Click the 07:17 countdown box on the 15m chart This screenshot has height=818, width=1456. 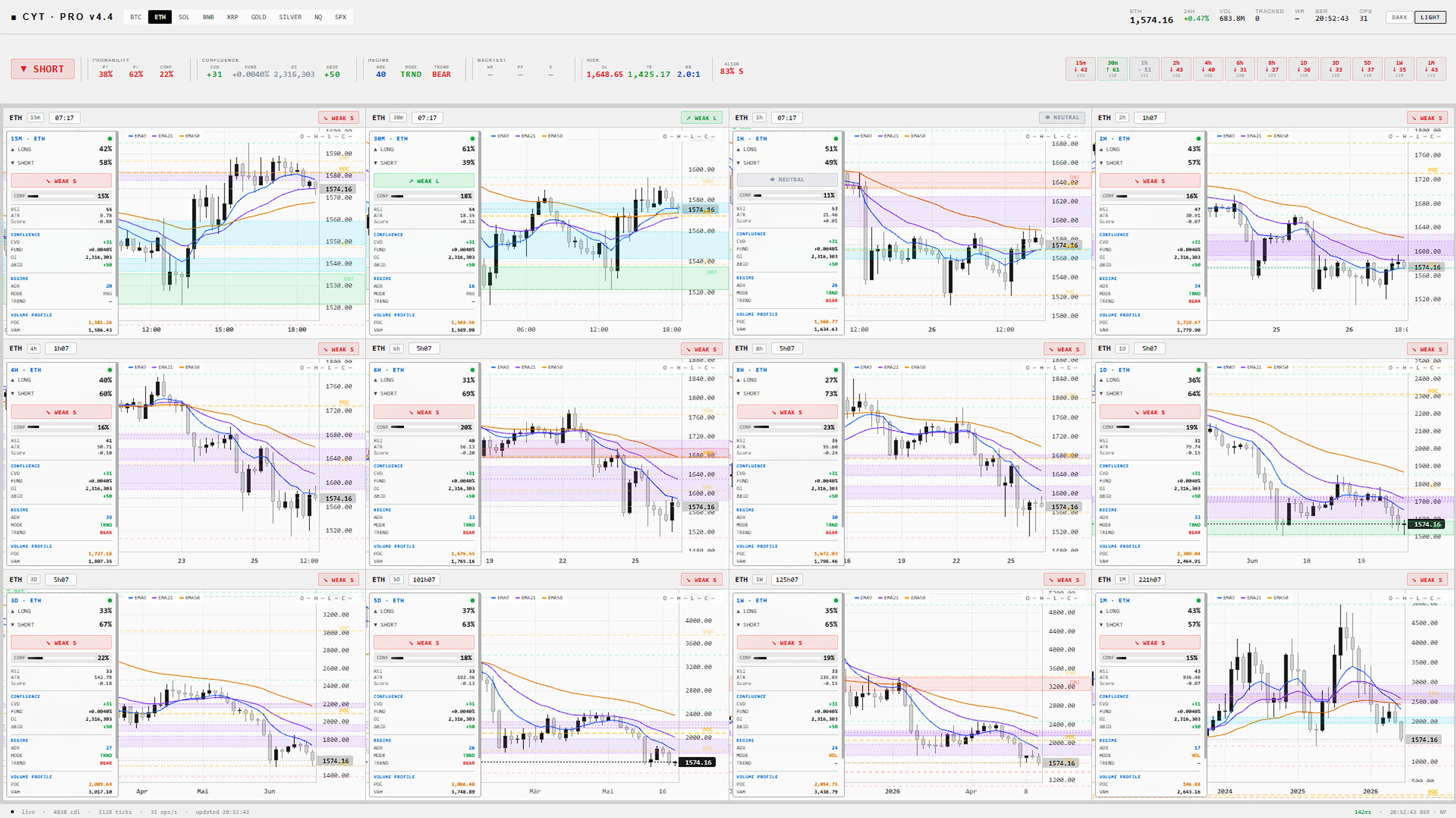(x=64, y=118)
